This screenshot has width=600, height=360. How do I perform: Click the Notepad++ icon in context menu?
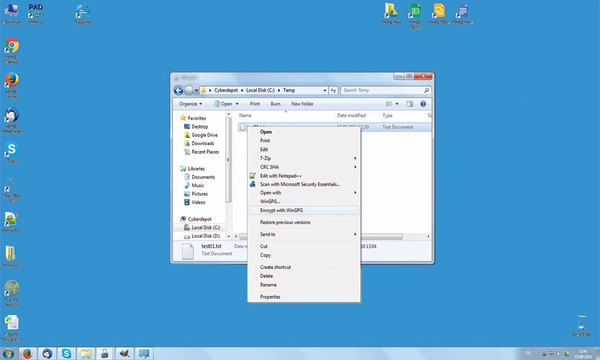(x=253, y=176)
